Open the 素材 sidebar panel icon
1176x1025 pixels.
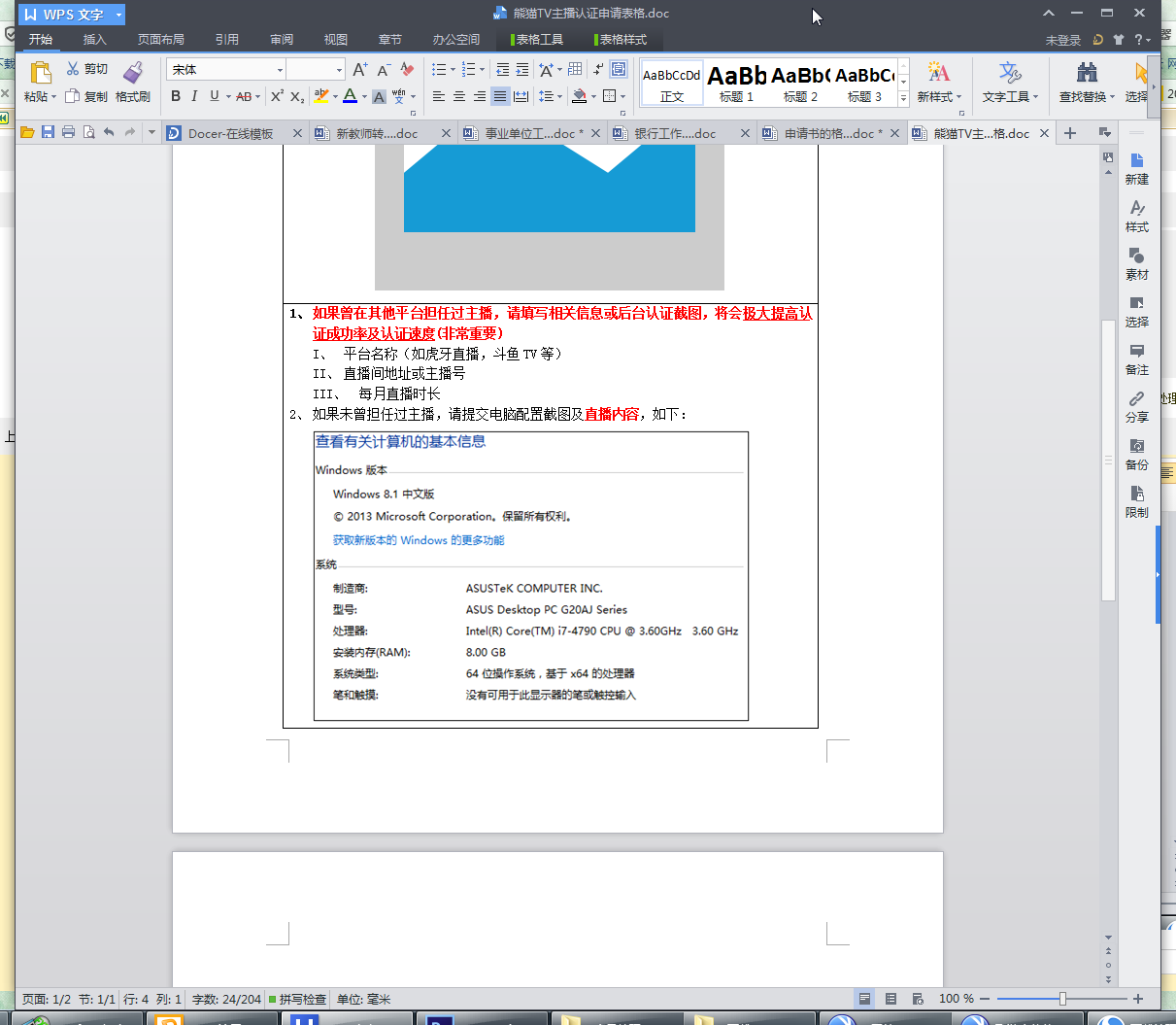coord(1137,263)
